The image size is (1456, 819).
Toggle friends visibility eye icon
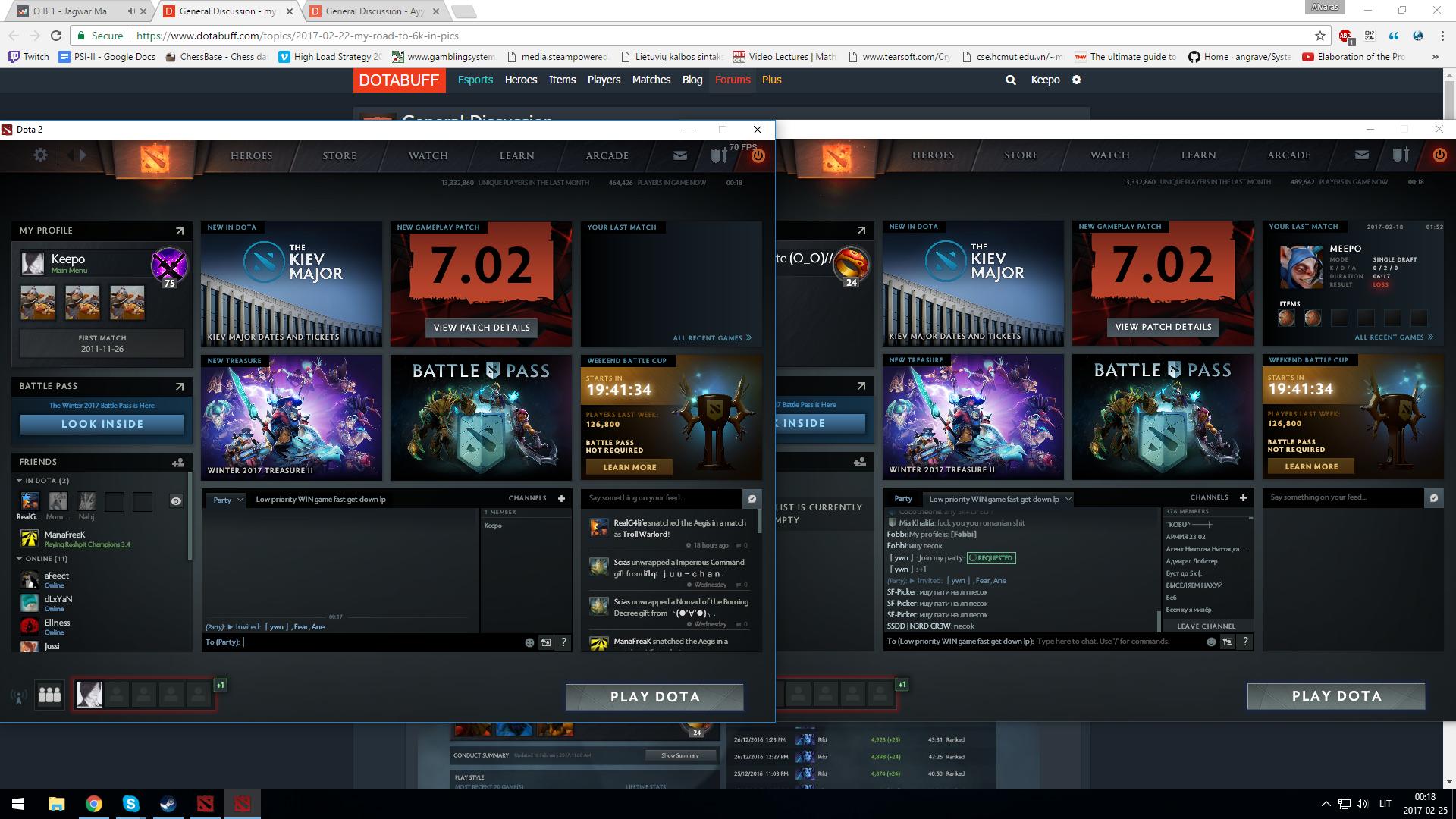pos(176,501)
